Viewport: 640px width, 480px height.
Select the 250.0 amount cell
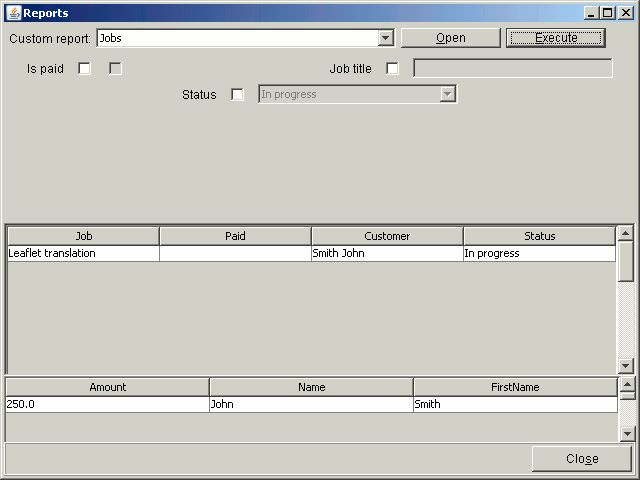click(x=107, y=404)
